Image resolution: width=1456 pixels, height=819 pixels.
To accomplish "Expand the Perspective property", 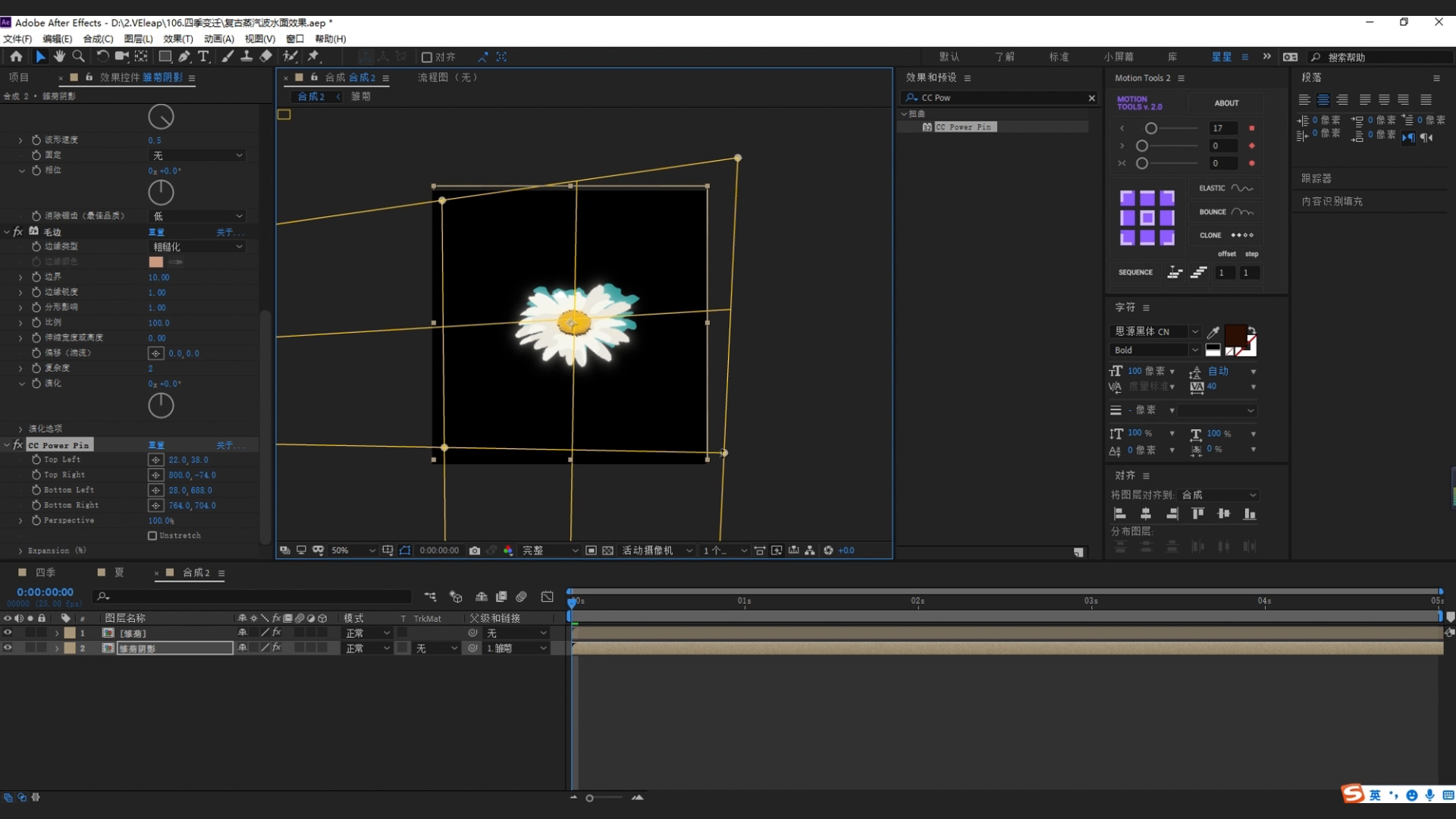I will (20, 521).
